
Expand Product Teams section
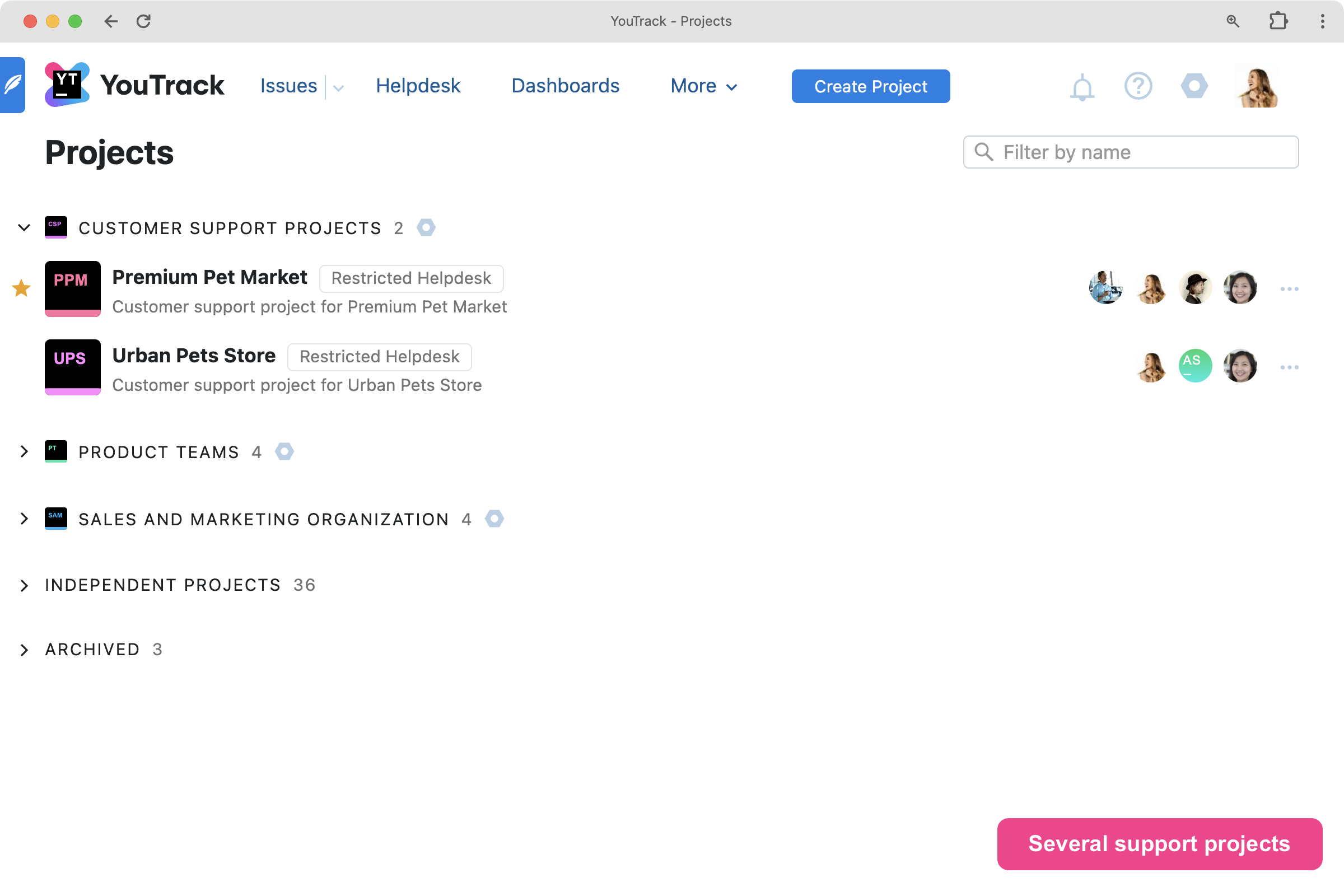click(24, 451)
